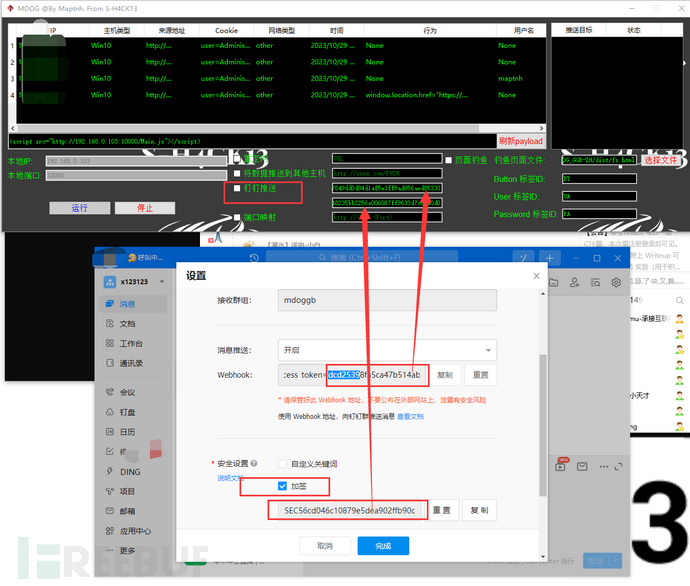
Task: Open 通讯录 in the DingTalk sidebar
Action: 131,363
